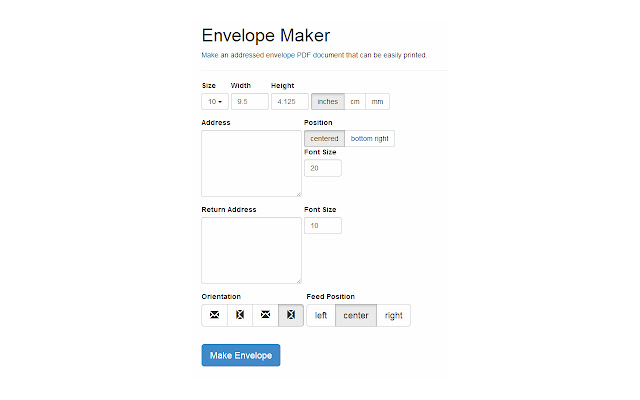The height and width of the screenshot is (400, 640).
Task: Focus the Address text area
Action: pos(251,164)
